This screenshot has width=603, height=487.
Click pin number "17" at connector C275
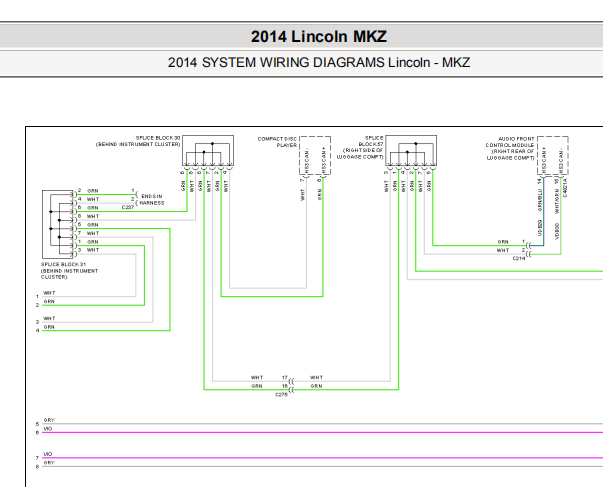285,378
